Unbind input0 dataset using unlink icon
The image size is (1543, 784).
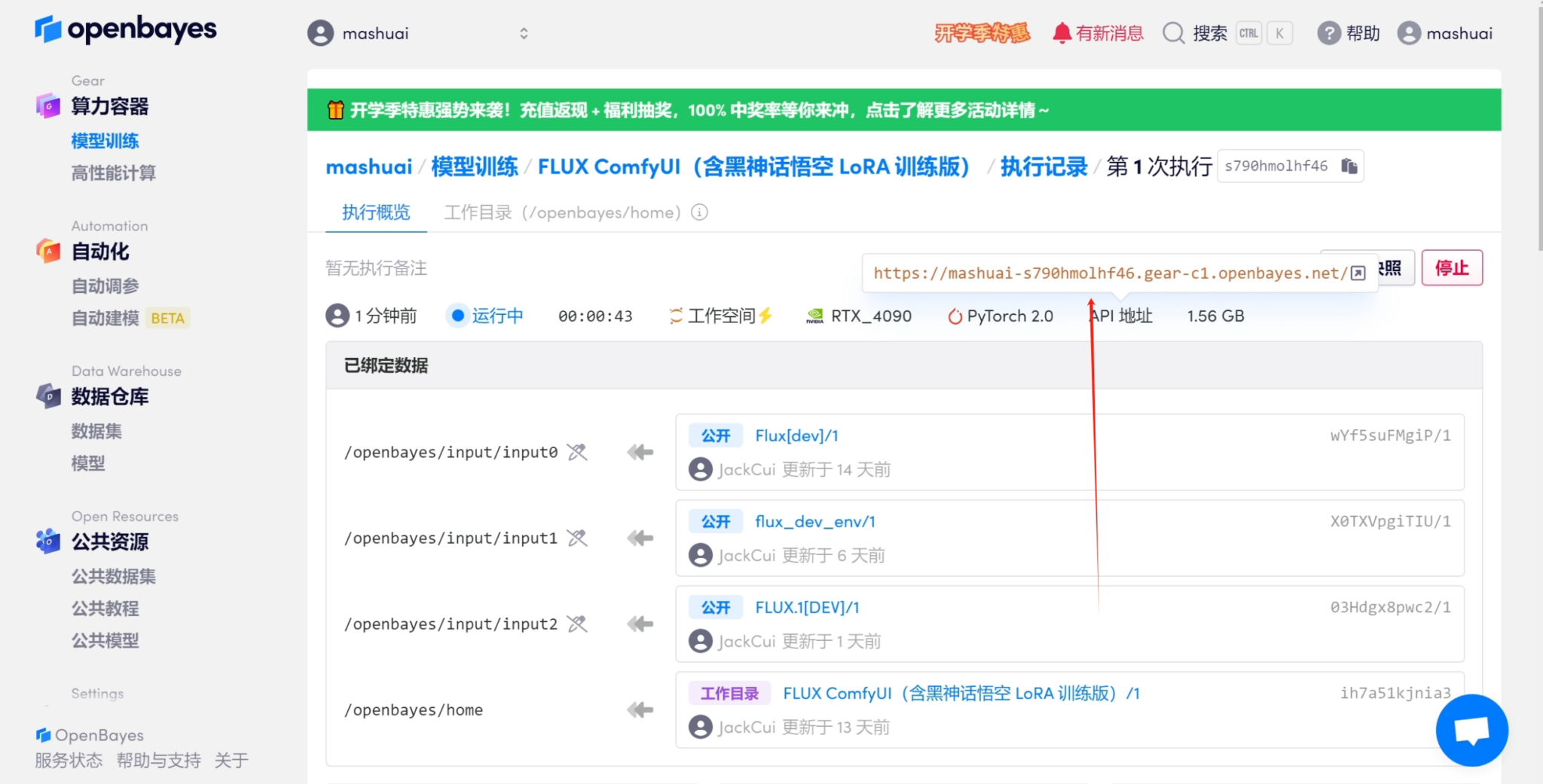(x=576, y=452)
